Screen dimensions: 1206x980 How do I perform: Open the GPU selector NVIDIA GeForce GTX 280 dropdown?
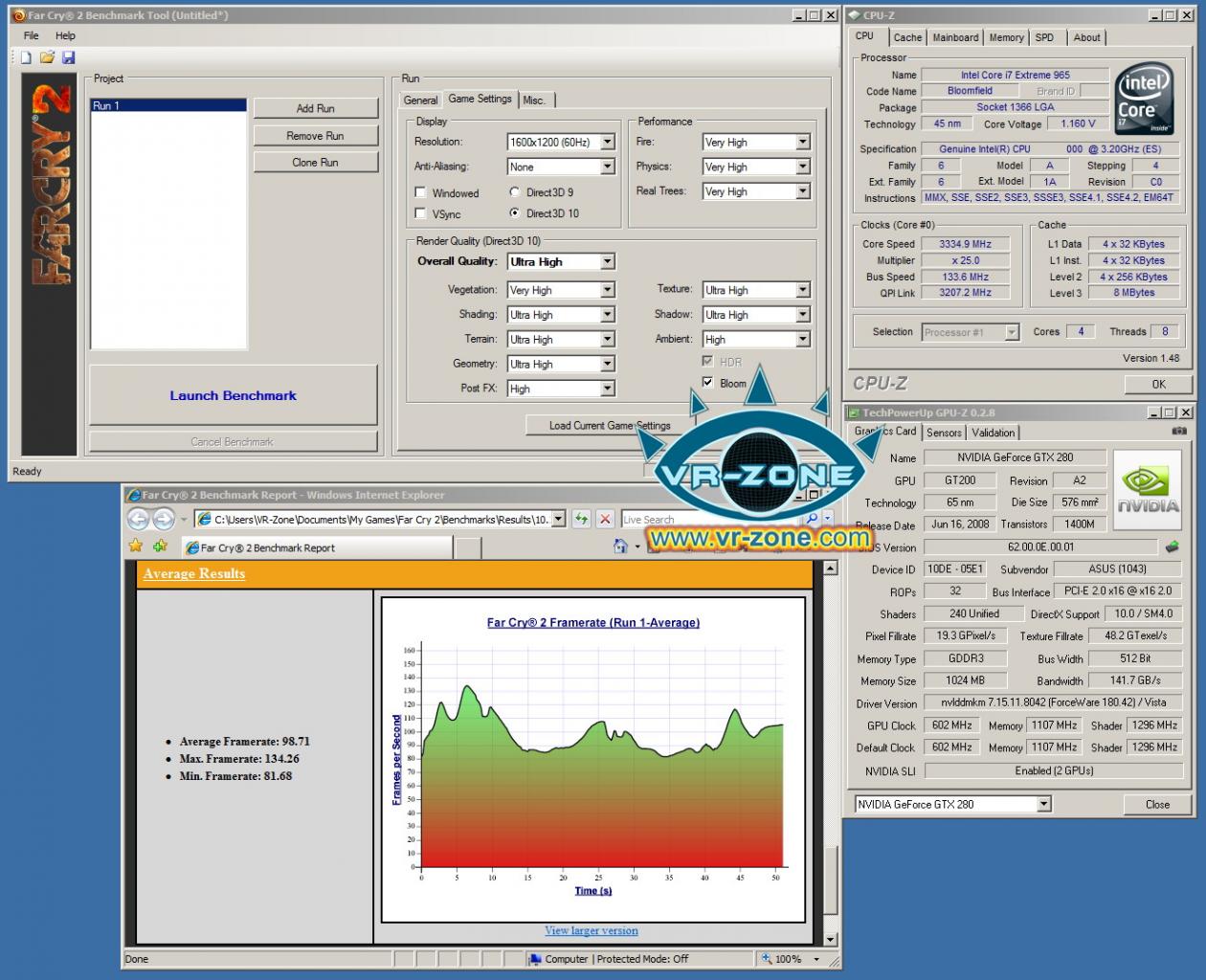point(953,804)
